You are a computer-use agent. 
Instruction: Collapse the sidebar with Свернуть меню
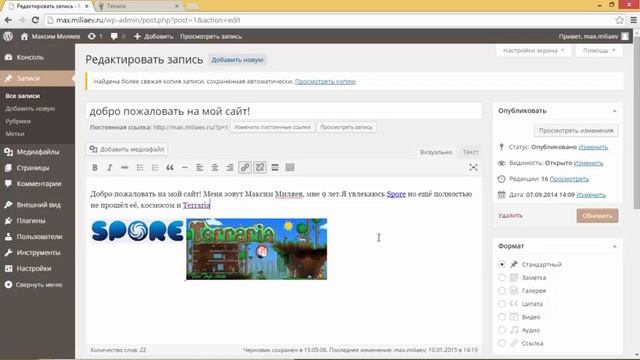(x=34, y=285)
